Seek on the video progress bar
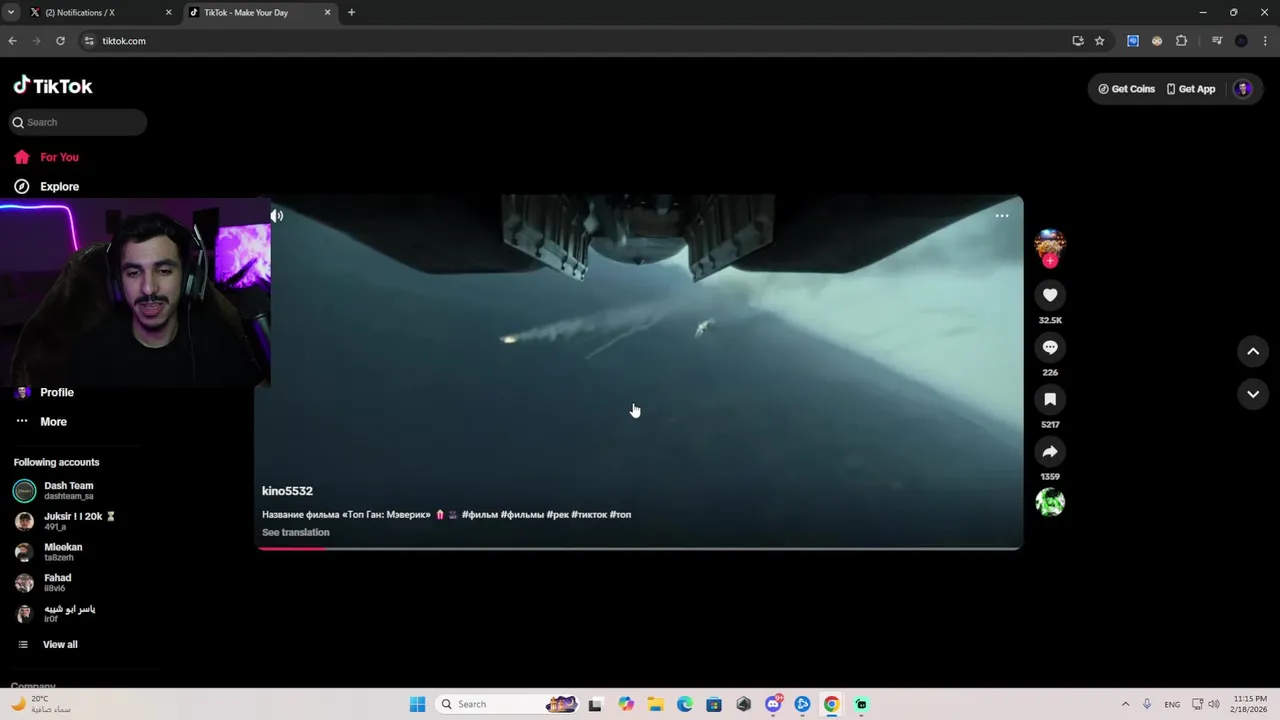The image size is (1280, 720). pos(640,548)
